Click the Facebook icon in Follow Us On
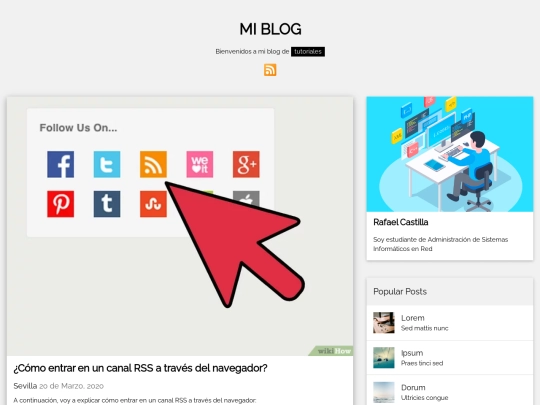The image size is (540, 405). [61, 164]
